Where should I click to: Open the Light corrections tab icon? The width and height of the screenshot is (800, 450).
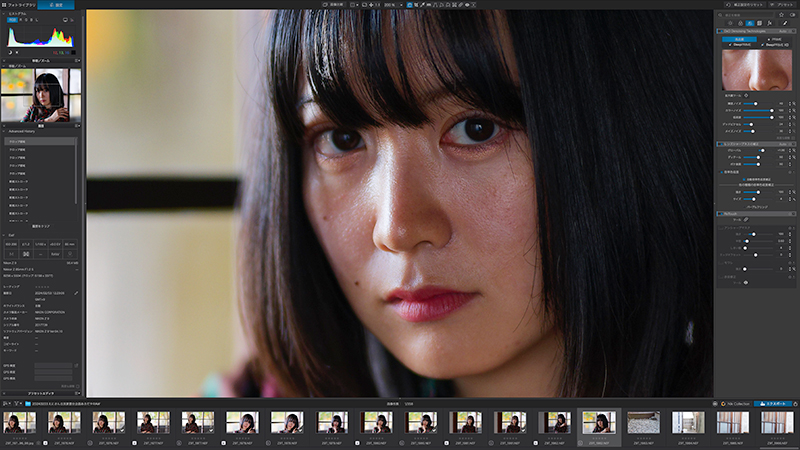pos(731,23)
